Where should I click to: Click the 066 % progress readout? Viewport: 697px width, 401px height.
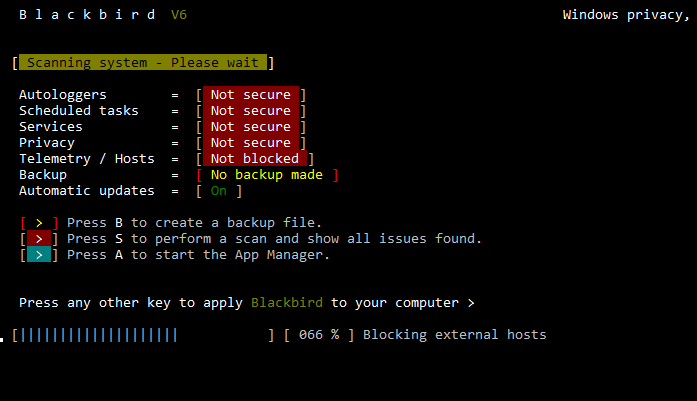319,335
